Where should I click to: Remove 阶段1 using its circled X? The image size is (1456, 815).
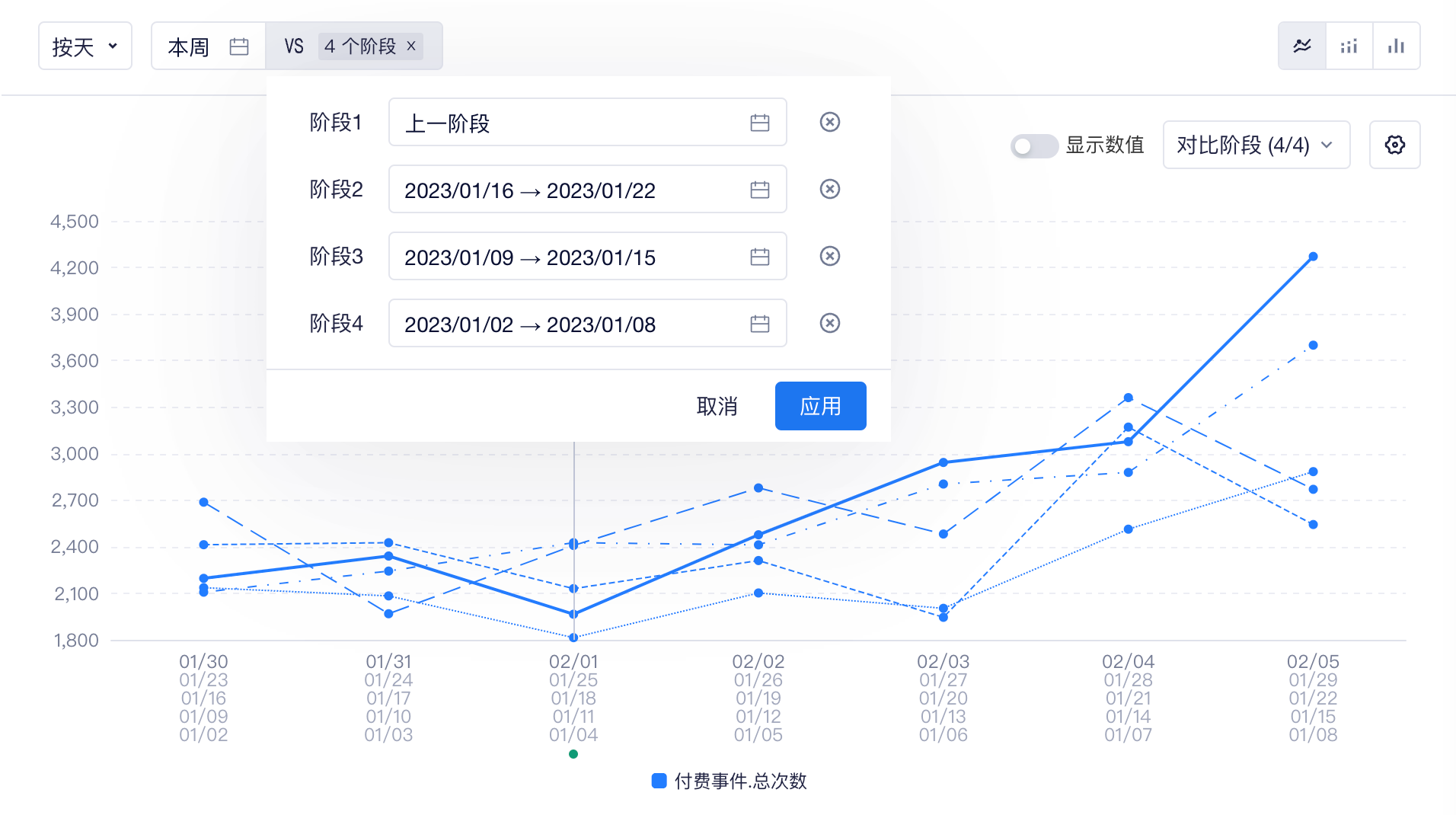pos(829,122)
